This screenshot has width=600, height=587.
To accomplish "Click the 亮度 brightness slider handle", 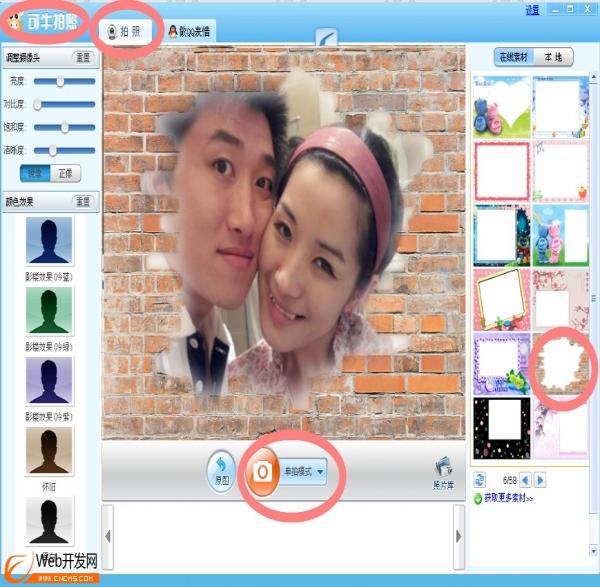I will click(x=60, y=81).
